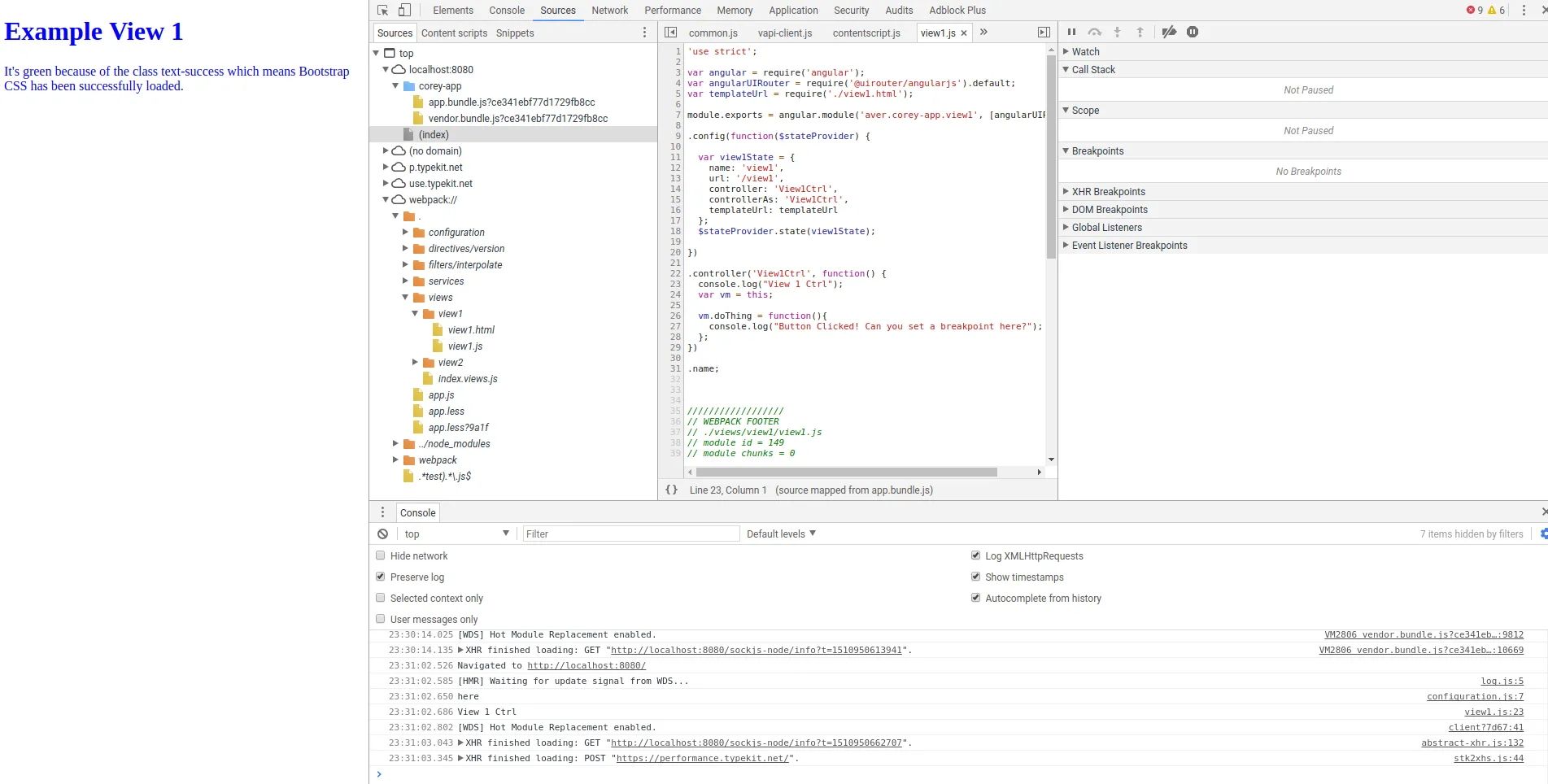Toggle the device toolbar icon
Viewport: 1548px width, 784px height.
[x=404, y=11]
